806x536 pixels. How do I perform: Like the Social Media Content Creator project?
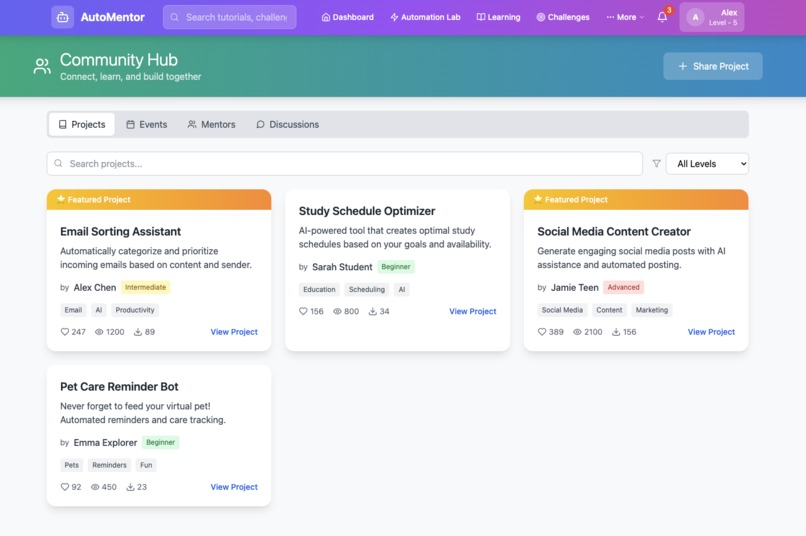(x=542, y=332)
